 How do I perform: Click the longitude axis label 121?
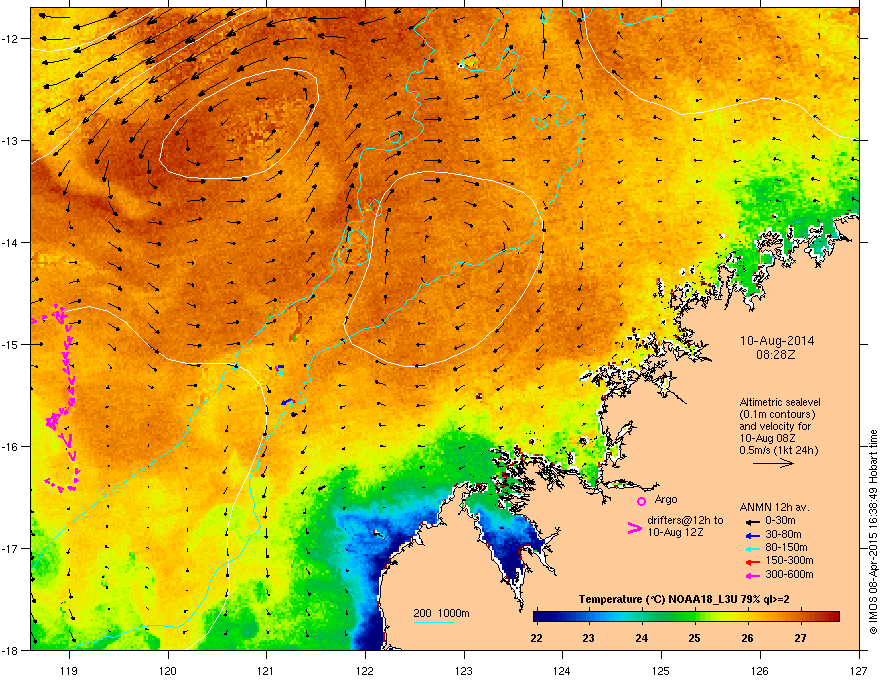[x=266, y=671]
